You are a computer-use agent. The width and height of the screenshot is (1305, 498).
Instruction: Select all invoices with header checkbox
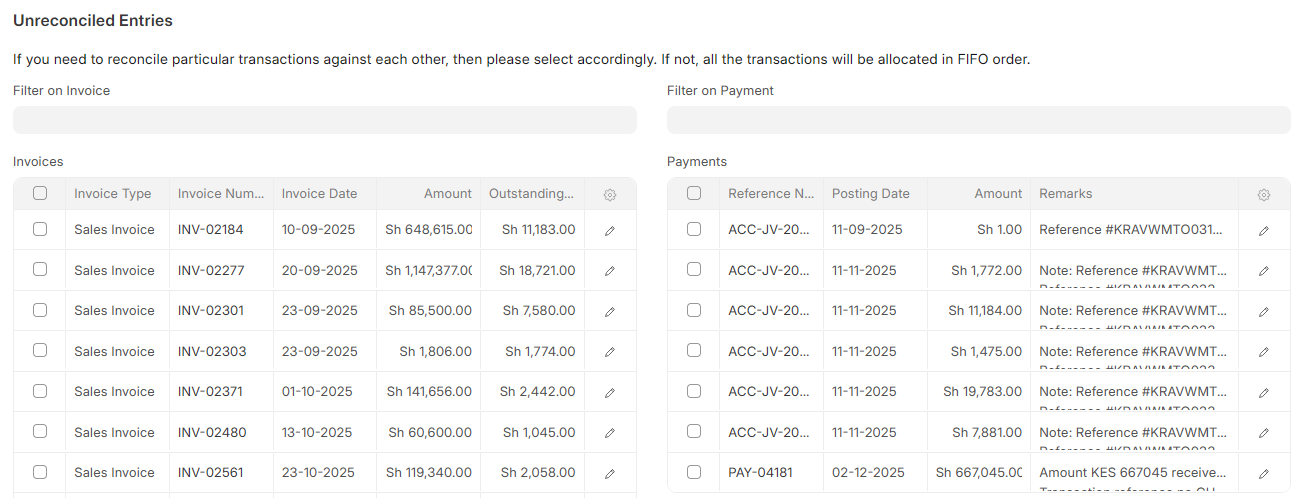(x=40, y=194)
